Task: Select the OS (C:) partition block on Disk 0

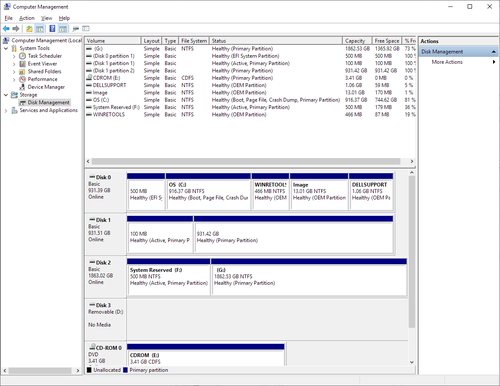Action: pos(208,192)
